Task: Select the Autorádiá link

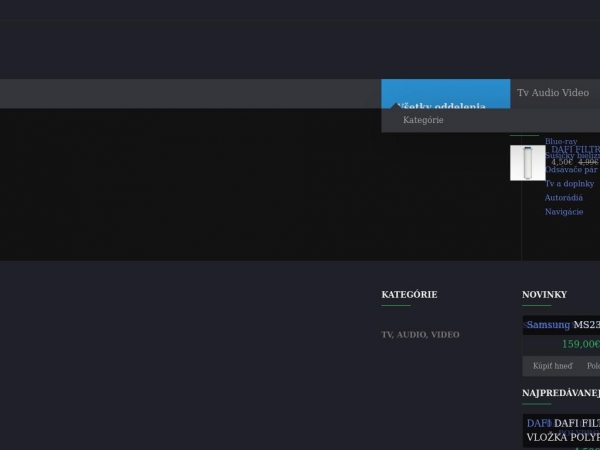Action: [x=563, y=198]
